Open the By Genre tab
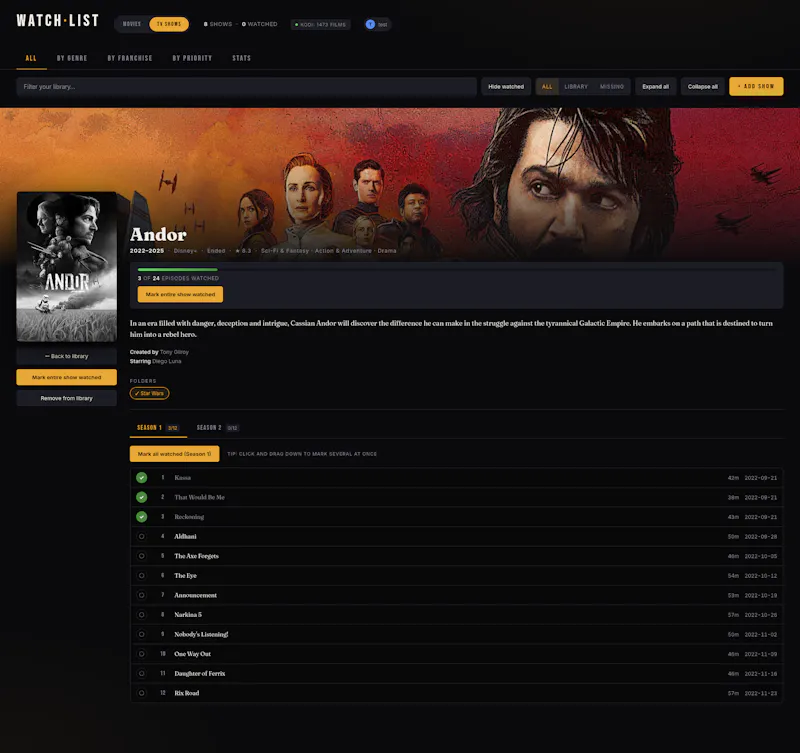 point(72,58)
